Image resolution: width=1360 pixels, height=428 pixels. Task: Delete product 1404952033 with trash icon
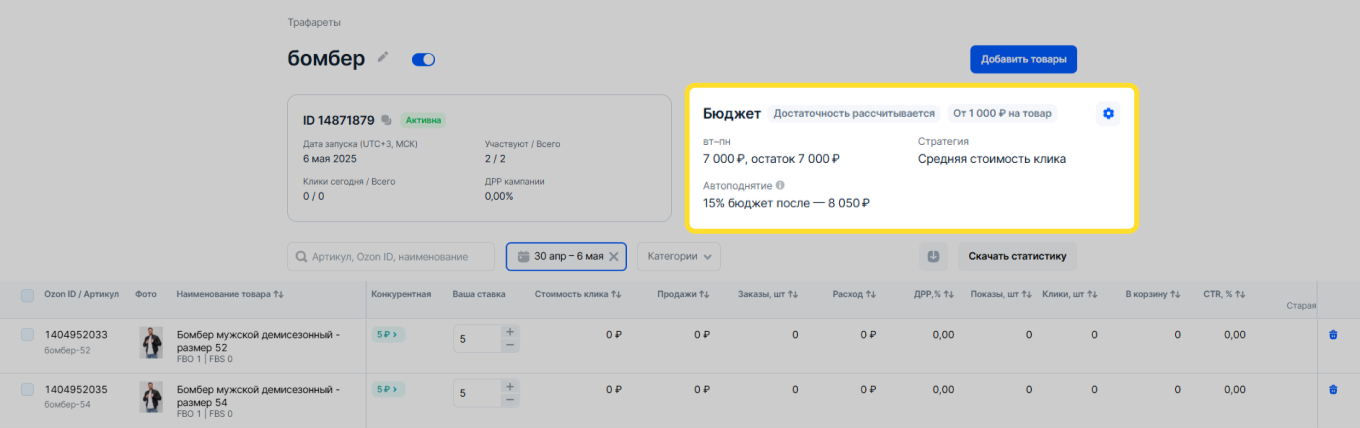[x=1332, y=335]
